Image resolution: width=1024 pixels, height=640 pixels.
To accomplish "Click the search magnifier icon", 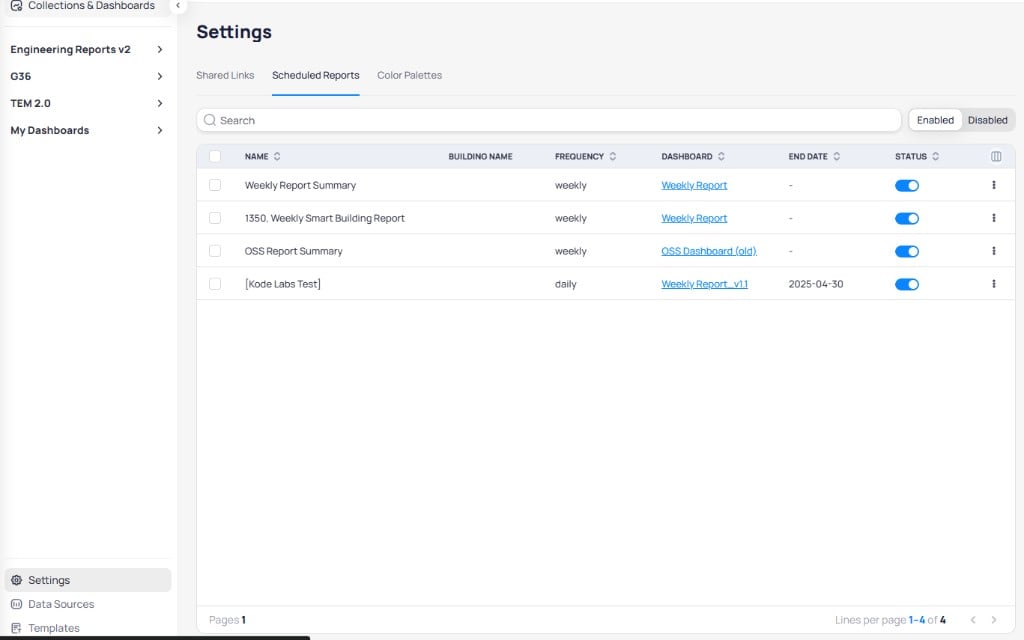I will [x=210, y=120].
